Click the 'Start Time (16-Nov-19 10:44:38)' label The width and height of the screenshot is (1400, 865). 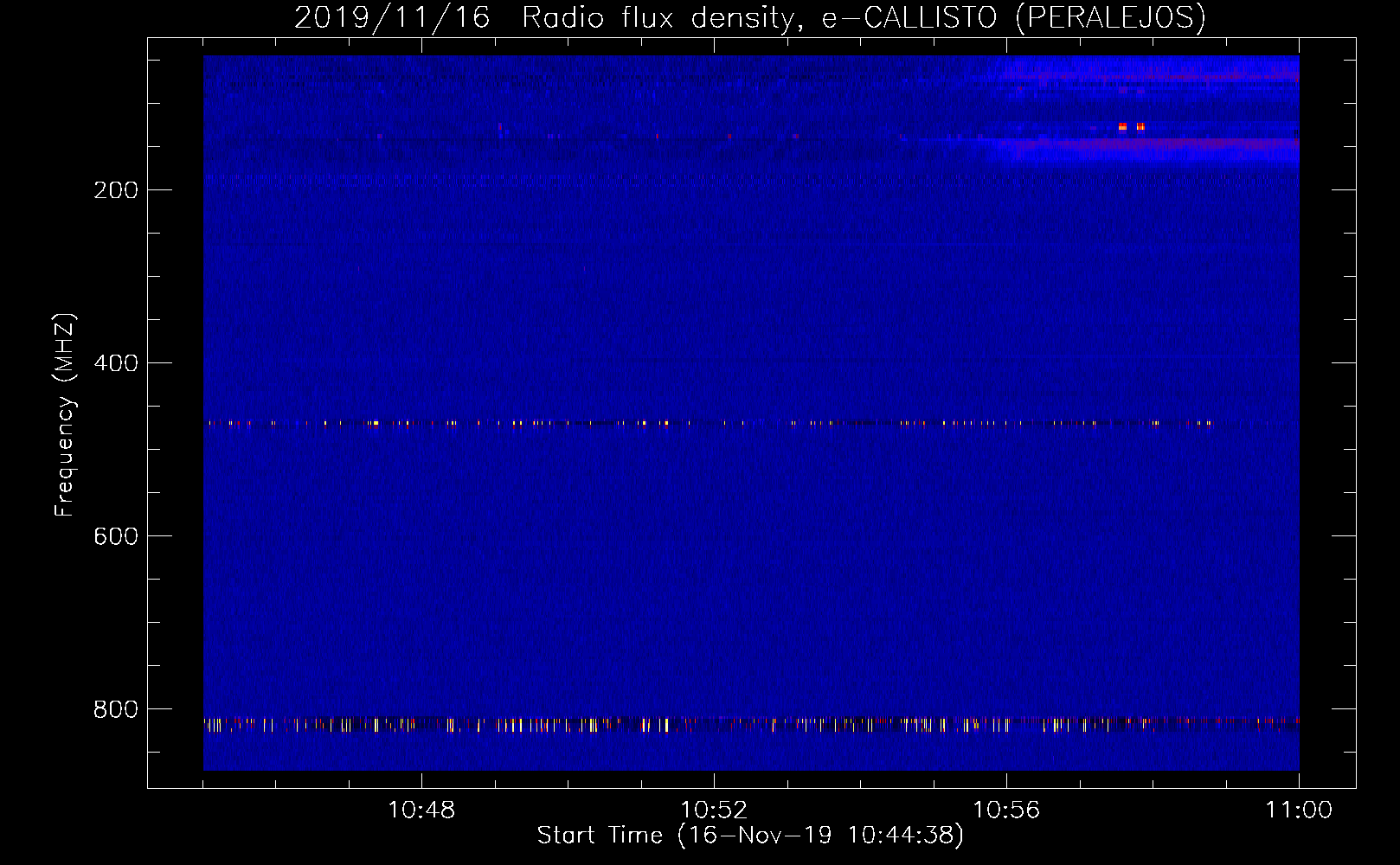point(750,836)
